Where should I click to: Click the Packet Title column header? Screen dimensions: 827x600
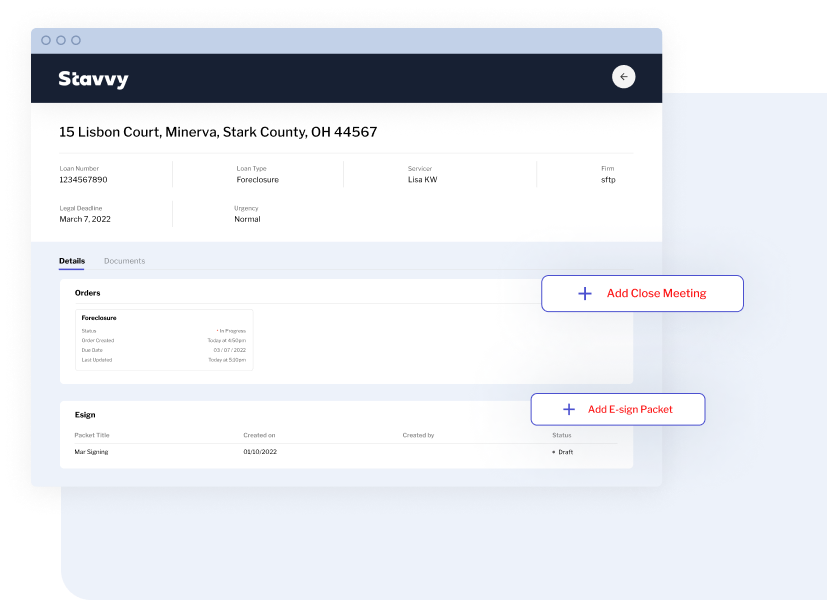[x=92, y=436]
